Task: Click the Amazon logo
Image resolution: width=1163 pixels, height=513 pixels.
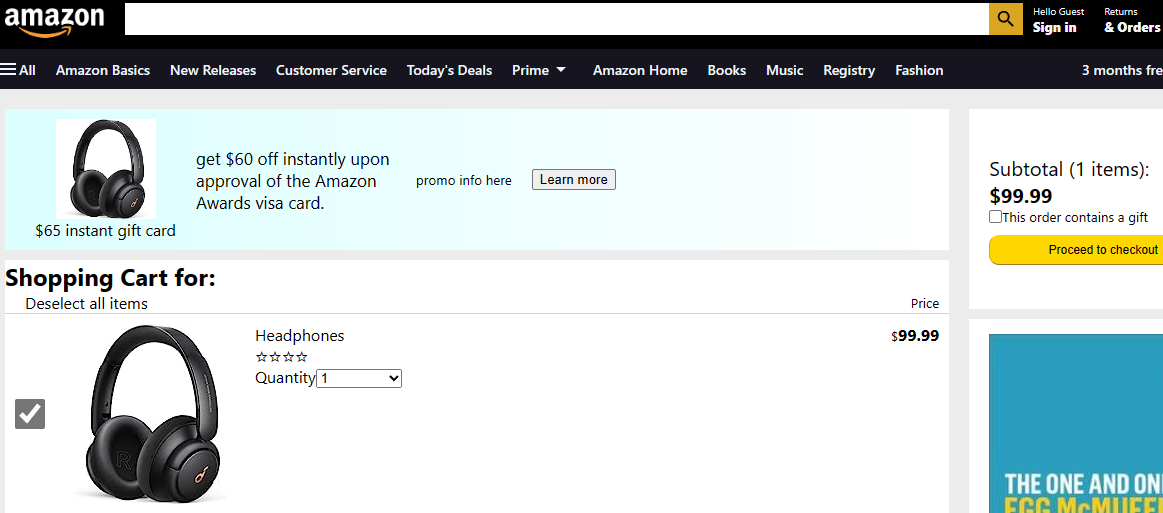Action: [53, 20]
